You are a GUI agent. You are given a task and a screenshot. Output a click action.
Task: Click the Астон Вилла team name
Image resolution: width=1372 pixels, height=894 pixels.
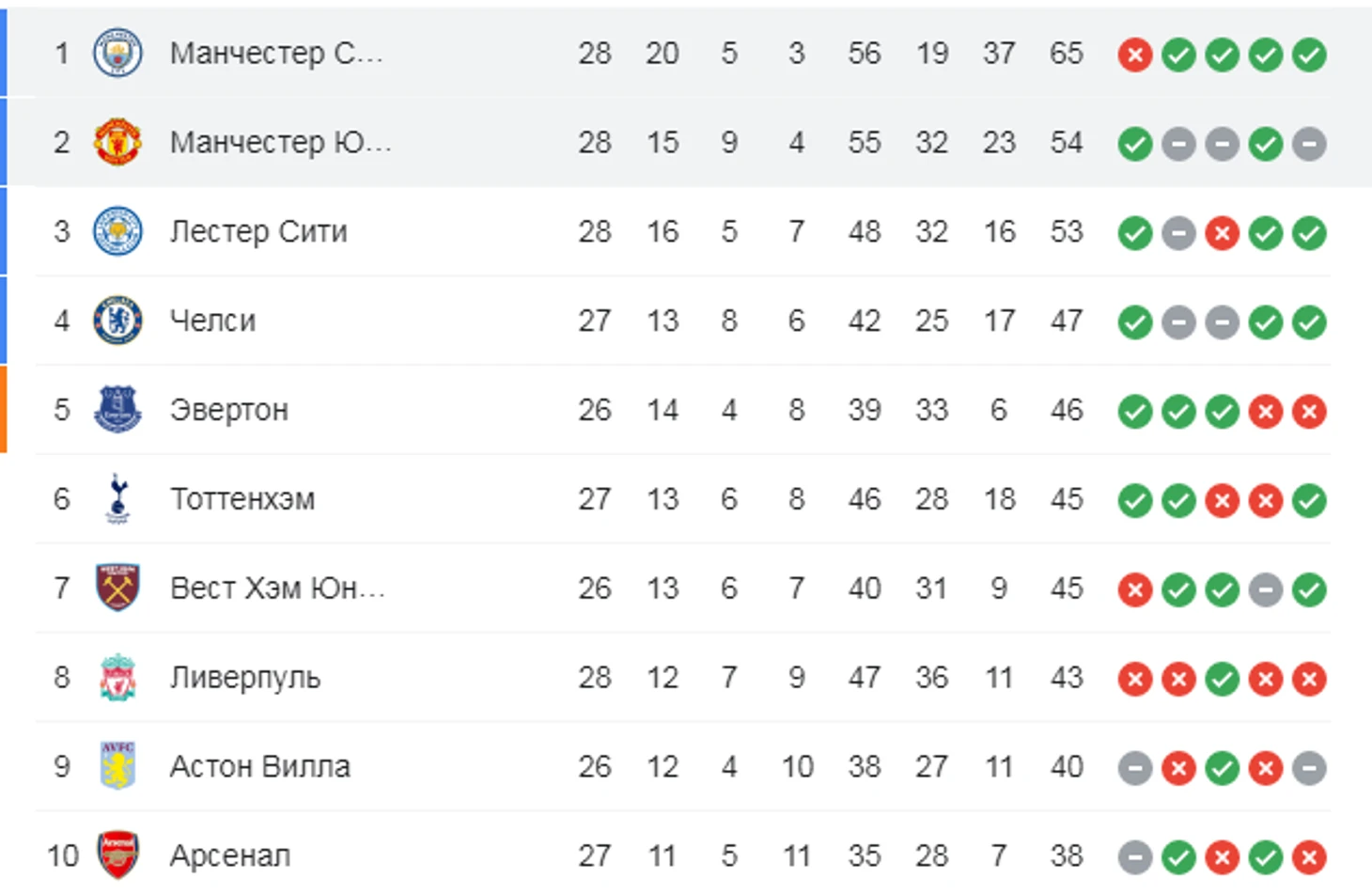pos(259,766)
